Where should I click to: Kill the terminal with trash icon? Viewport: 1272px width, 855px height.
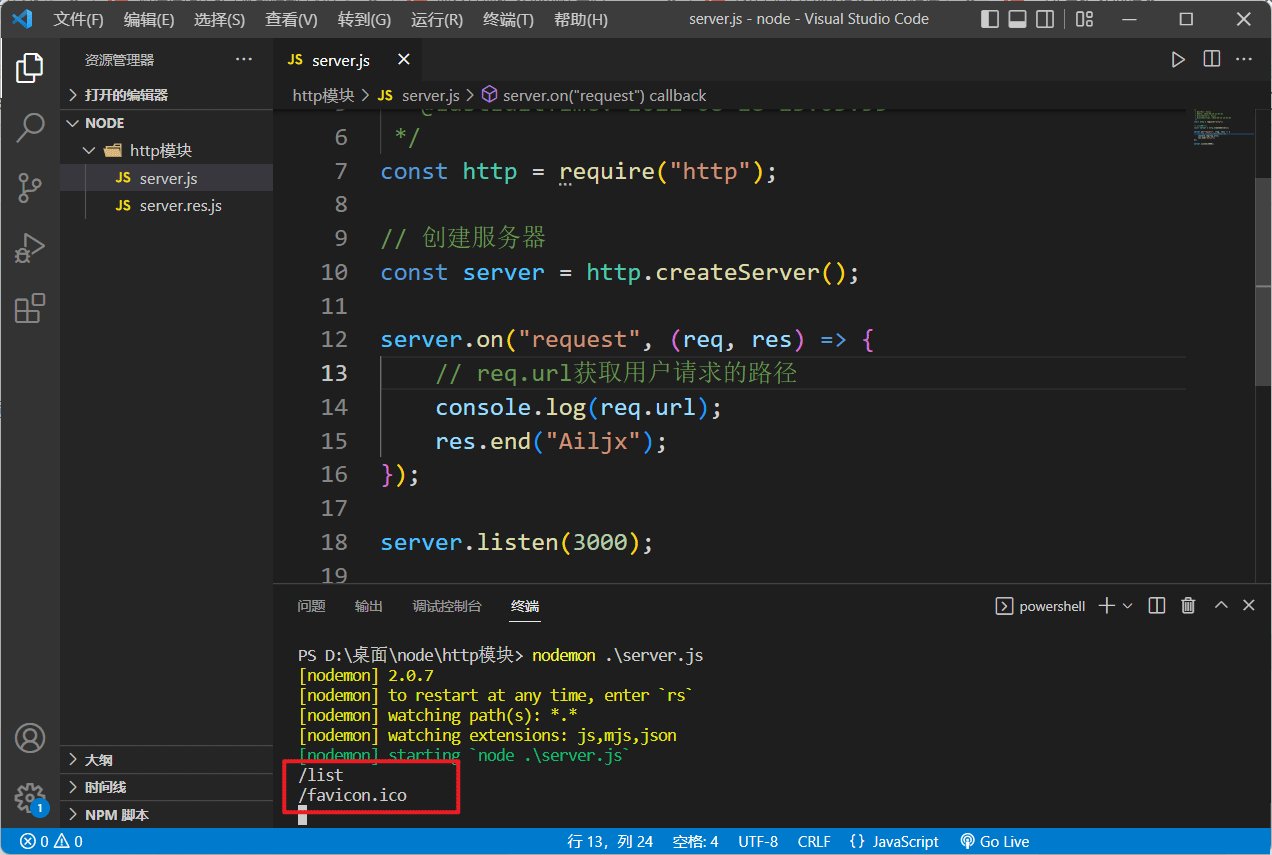1188,606
